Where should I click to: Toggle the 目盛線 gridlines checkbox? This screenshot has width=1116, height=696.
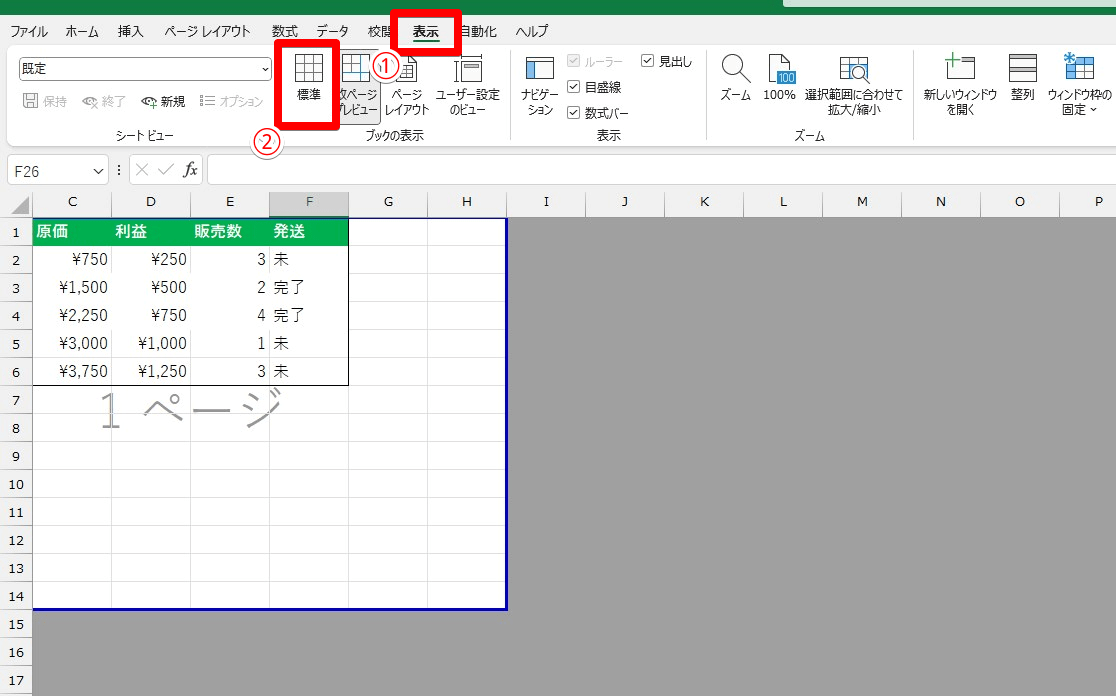point(574,87)
